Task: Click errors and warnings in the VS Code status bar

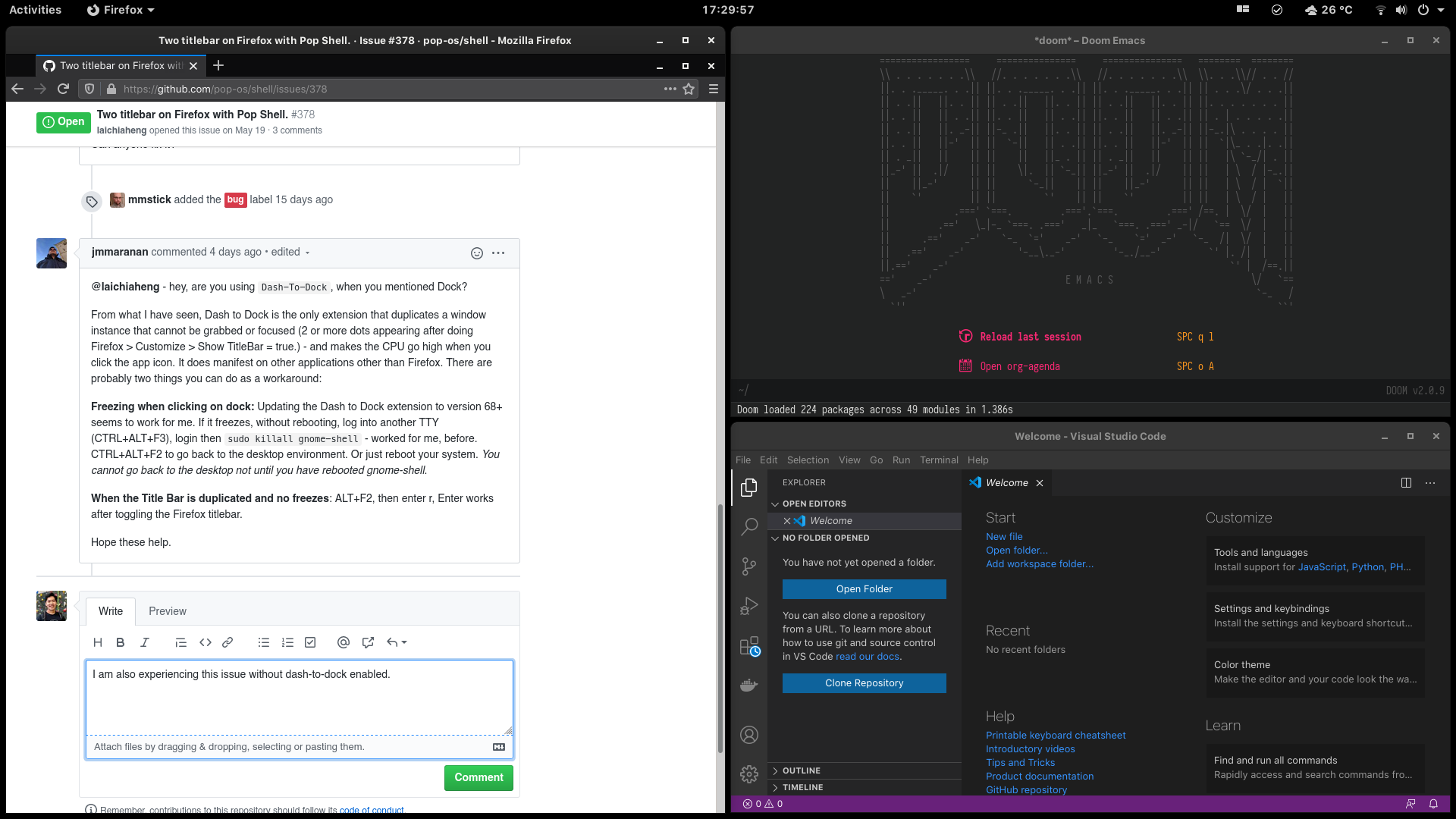Action: point(763,804)
